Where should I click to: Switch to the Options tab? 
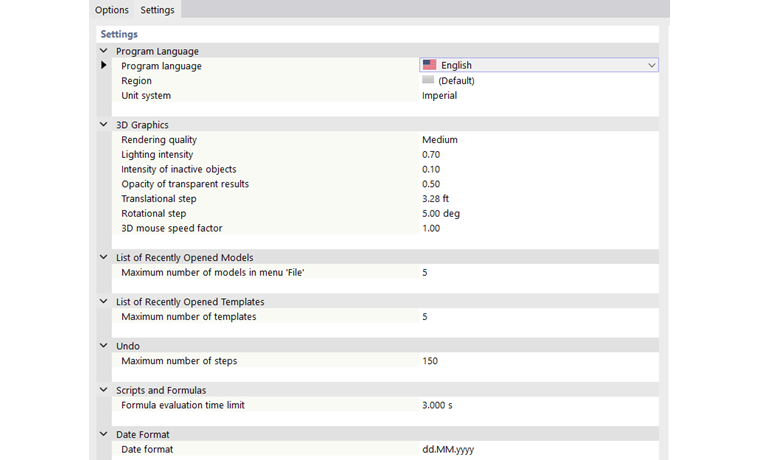coord(112,10)
